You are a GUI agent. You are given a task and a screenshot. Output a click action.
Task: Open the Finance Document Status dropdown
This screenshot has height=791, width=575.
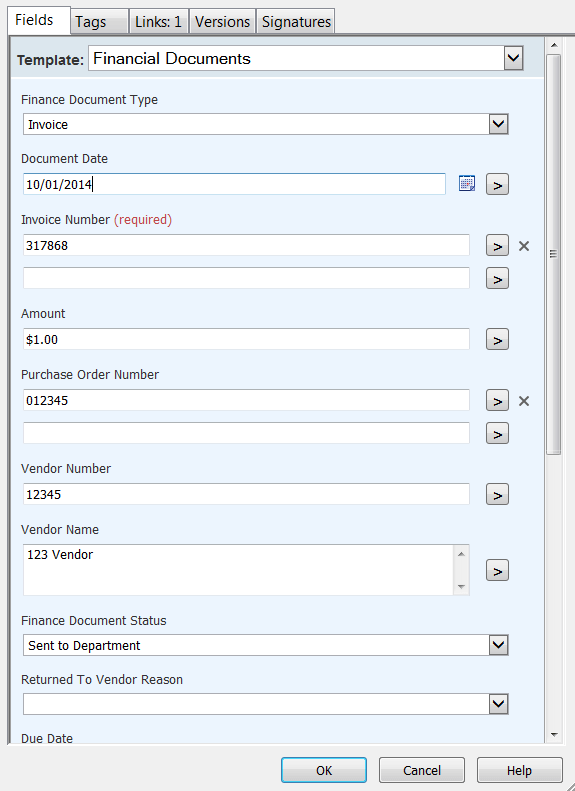498,645
